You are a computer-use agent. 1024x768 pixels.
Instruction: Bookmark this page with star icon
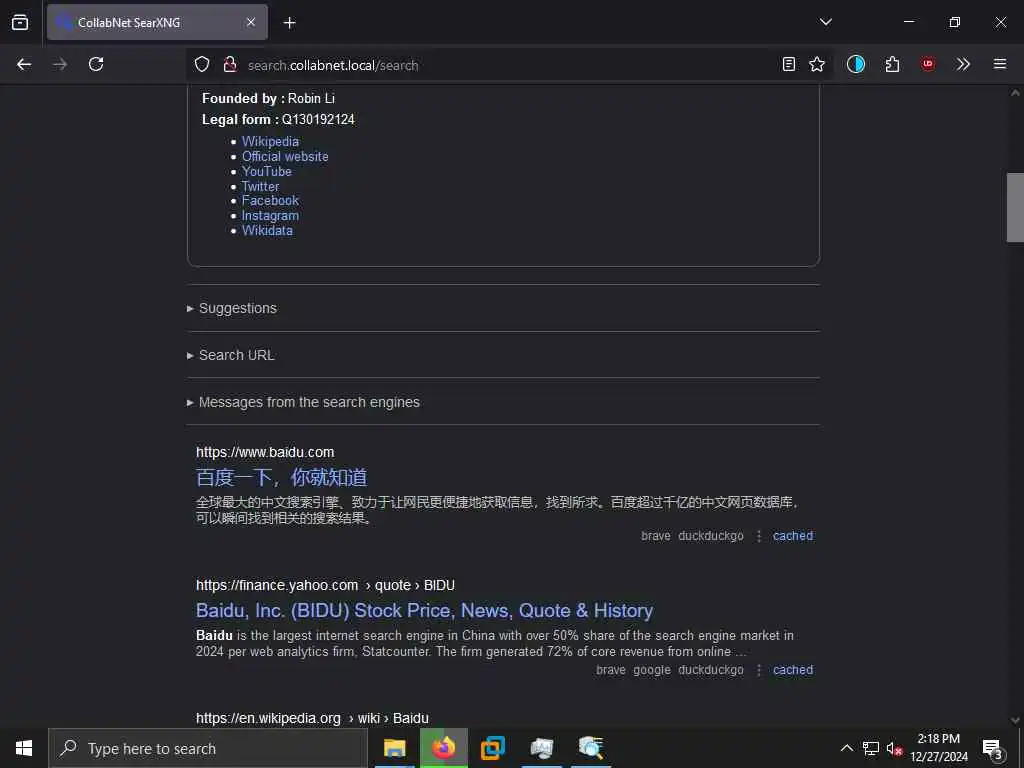tap(817, 64)
